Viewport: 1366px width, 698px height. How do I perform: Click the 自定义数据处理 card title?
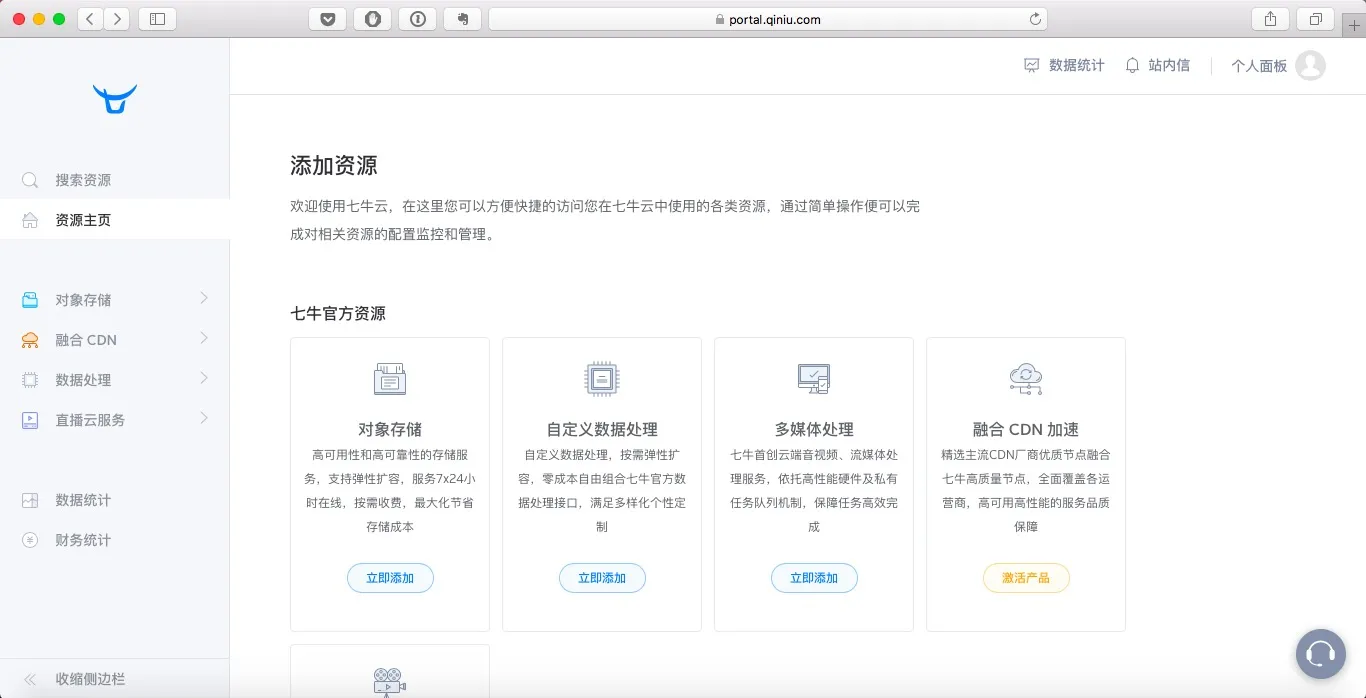(x=602, y=429)
